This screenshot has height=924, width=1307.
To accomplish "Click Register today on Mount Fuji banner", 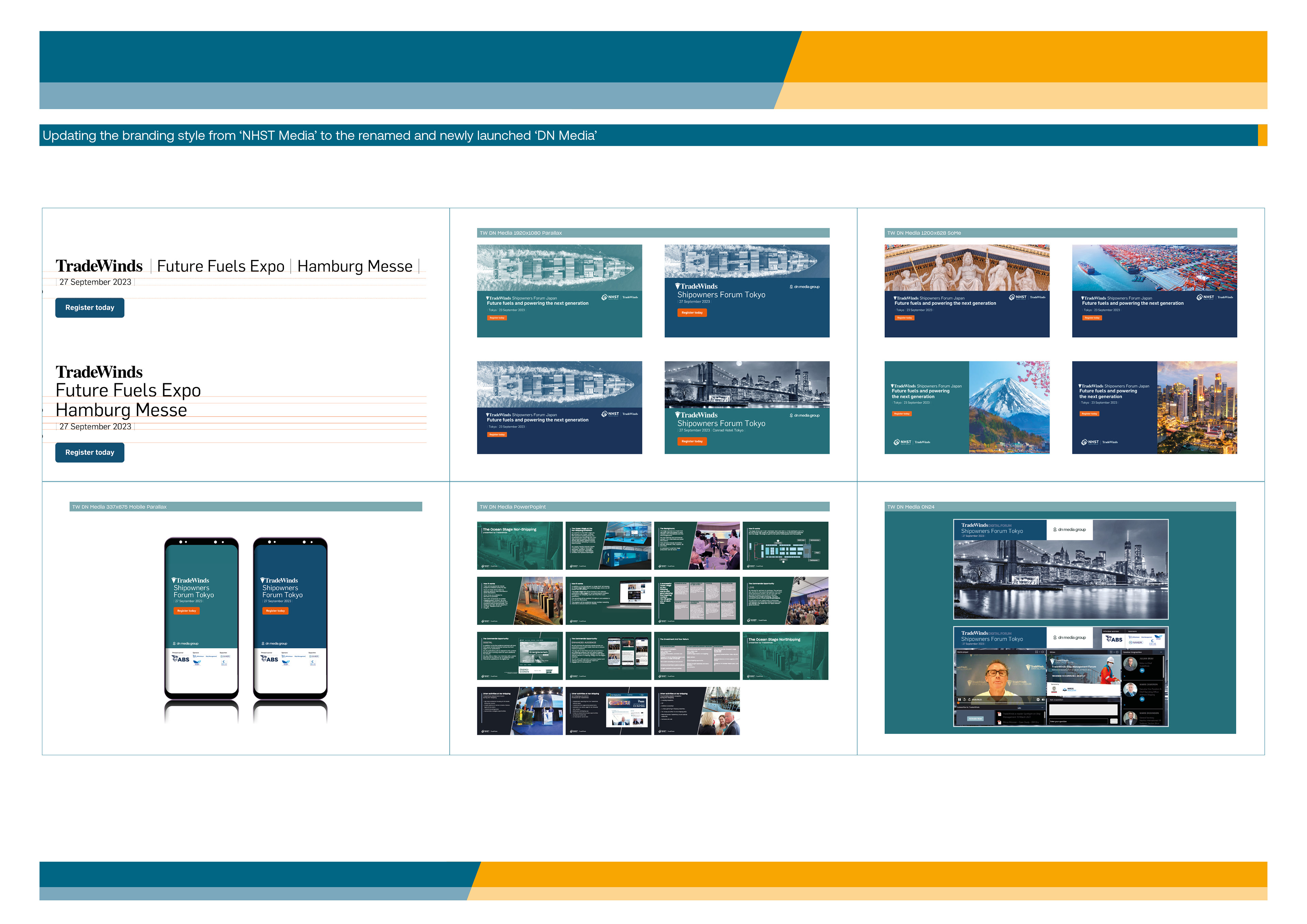I will 902,414.
